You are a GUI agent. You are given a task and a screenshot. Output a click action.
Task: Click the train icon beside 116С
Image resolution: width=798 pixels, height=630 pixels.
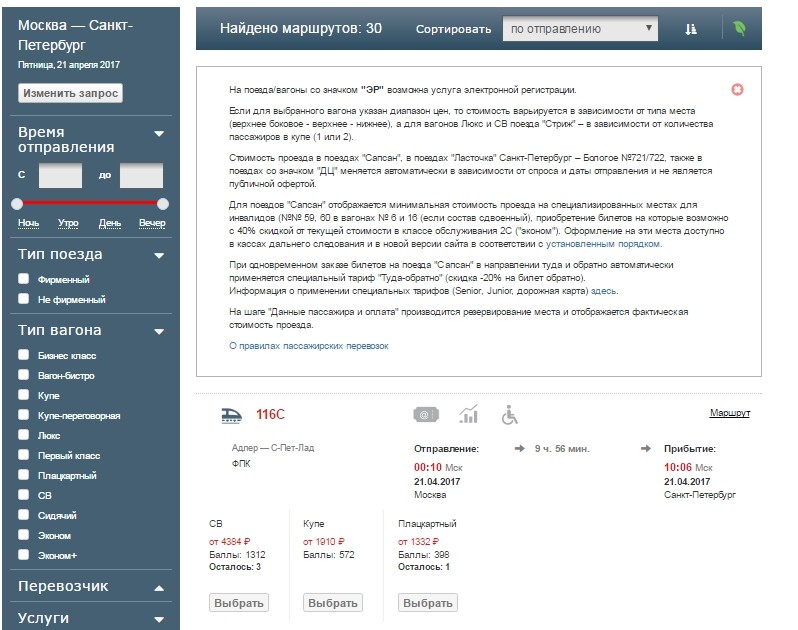click(231, 414)
